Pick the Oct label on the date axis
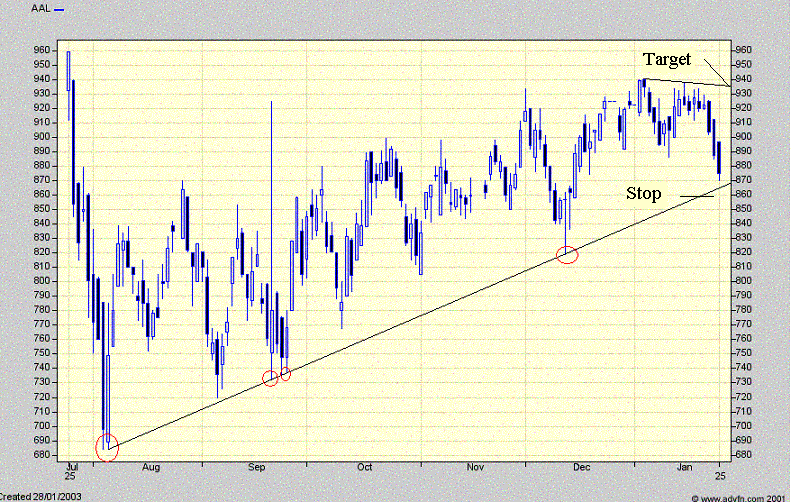The height and width of the screenshot is (502, 791). (x=365, y=467)
